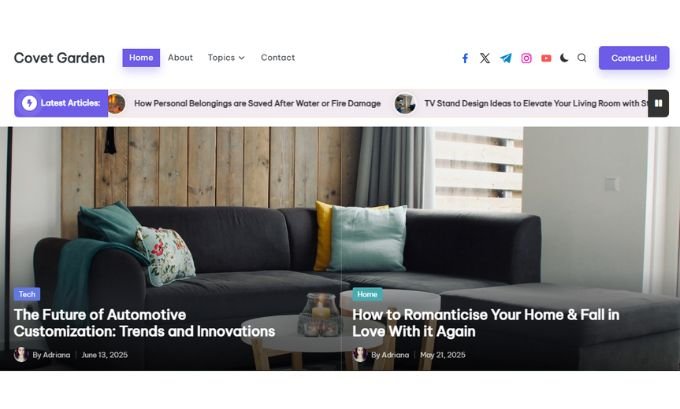Open the X (Twitter) icon
Image resolution: width=680 pixels, height=409 pixels.
click(485, 58)
